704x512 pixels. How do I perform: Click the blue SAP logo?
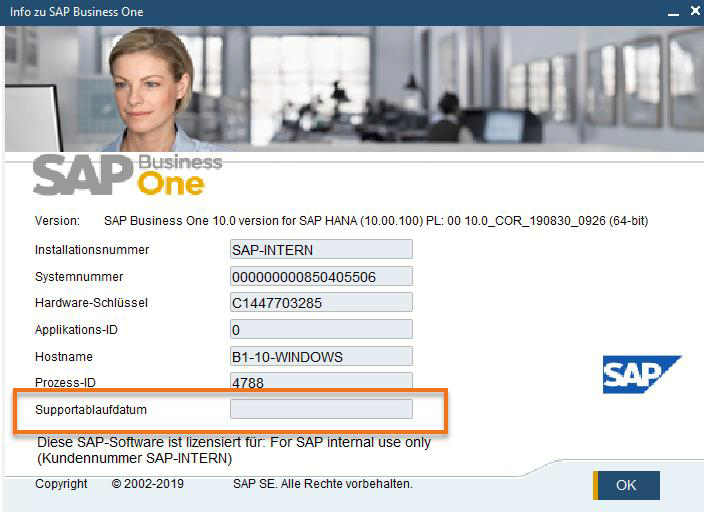pos(642,374)
